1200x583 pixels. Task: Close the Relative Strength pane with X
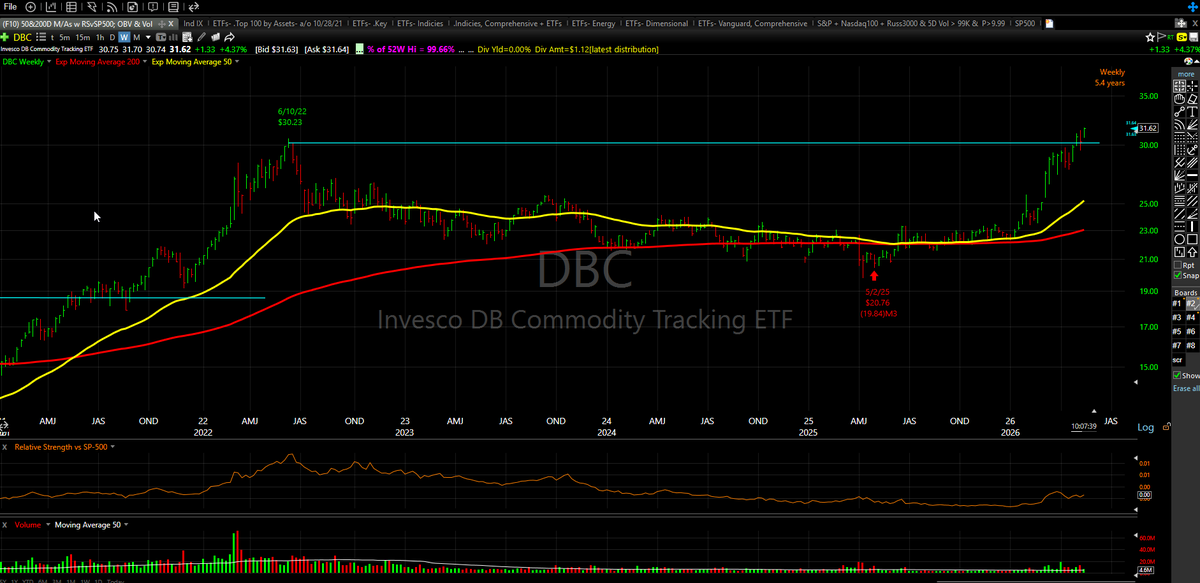(x=6, y=447)
